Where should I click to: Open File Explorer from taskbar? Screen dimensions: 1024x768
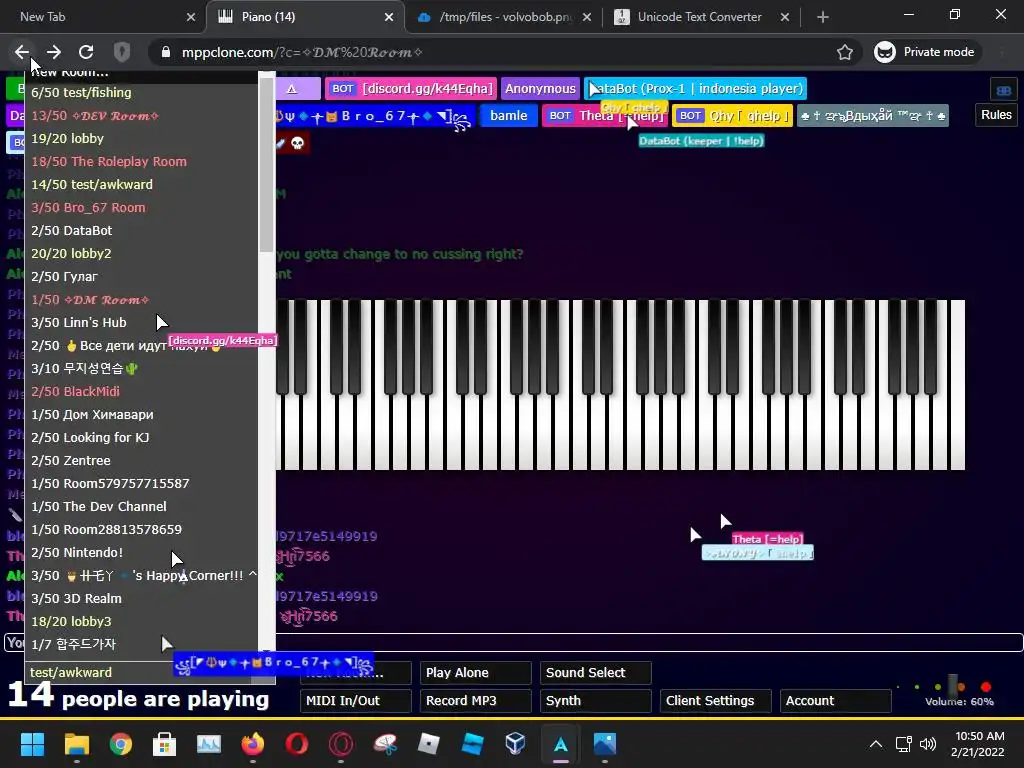tap(76, 744)
